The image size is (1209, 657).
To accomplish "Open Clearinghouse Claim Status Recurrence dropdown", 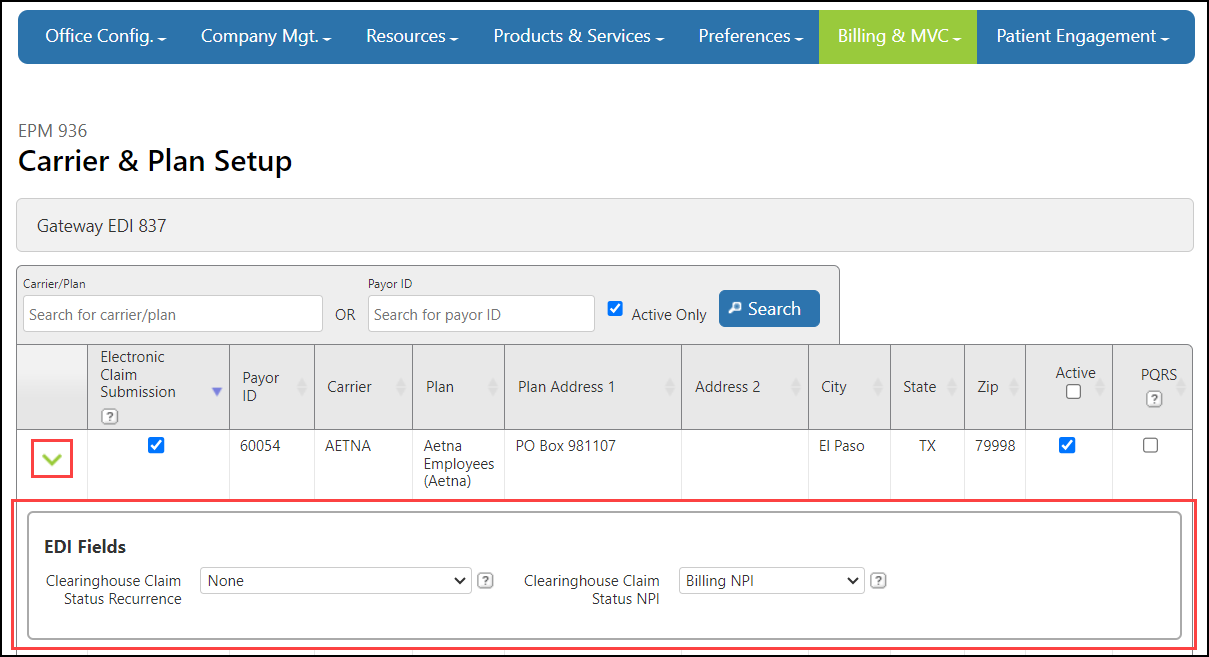I will (335, 580).
